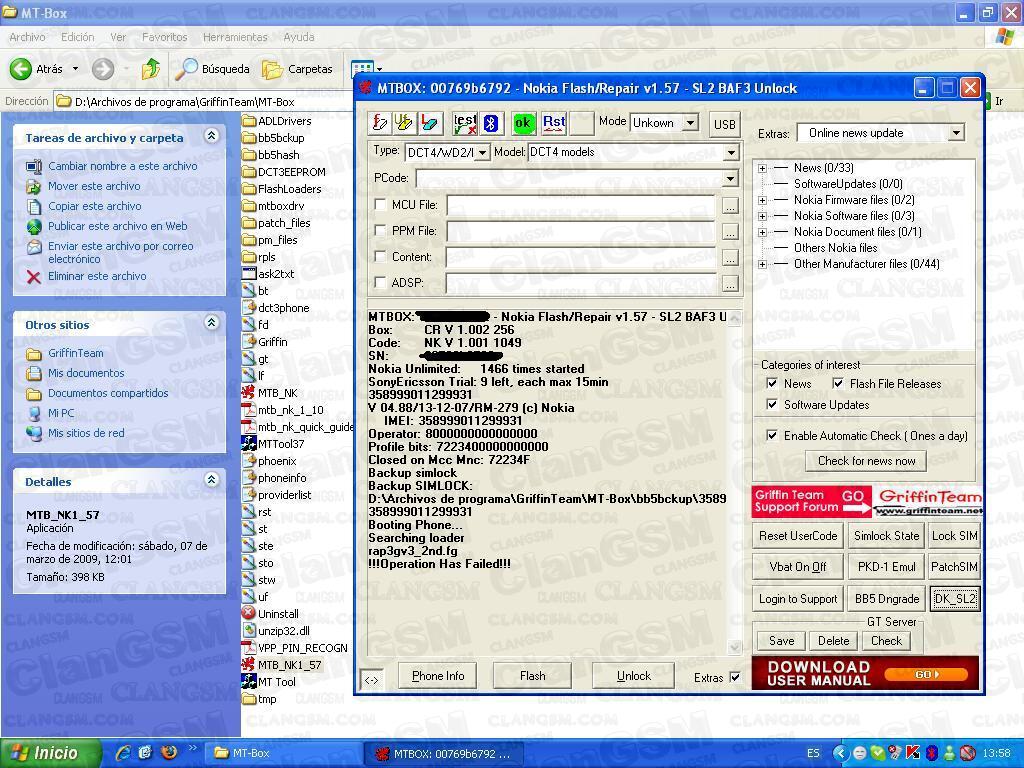Viewport: 1024px width, 768px height.
Task: Click the Phone Info button
Action: pos(438,676)
